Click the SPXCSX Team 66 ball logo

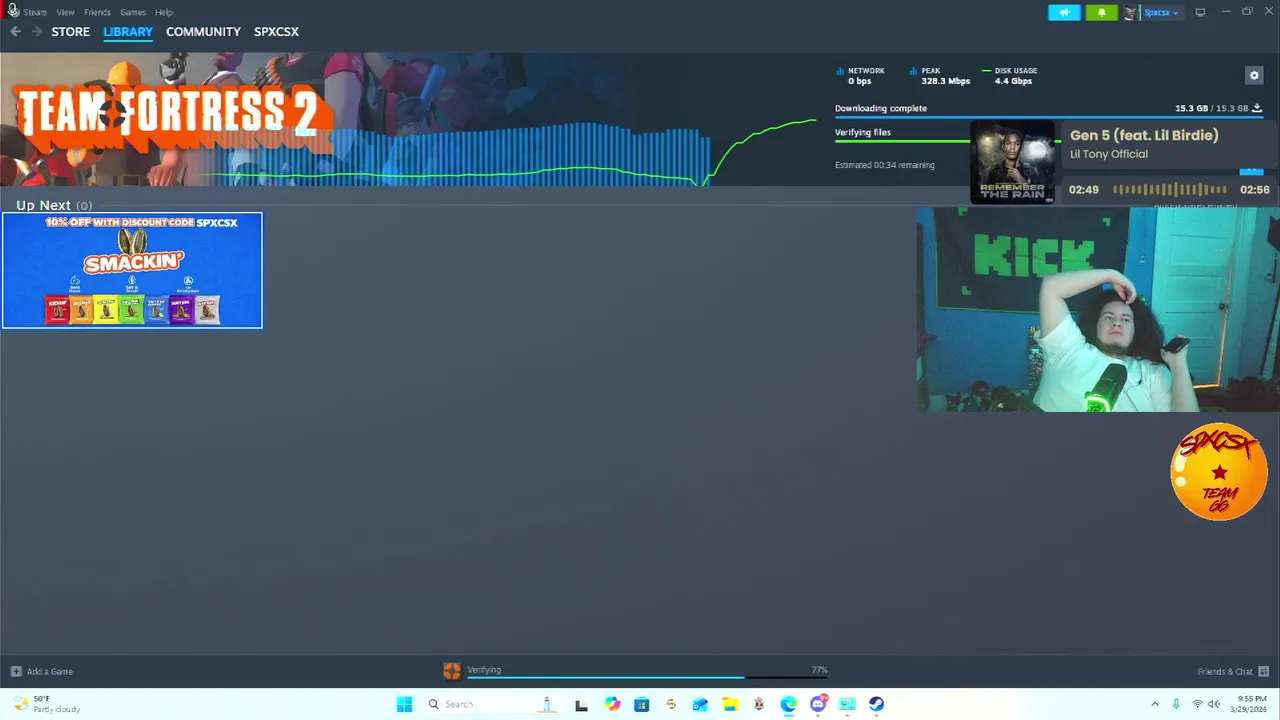[x=1219, y=472]
